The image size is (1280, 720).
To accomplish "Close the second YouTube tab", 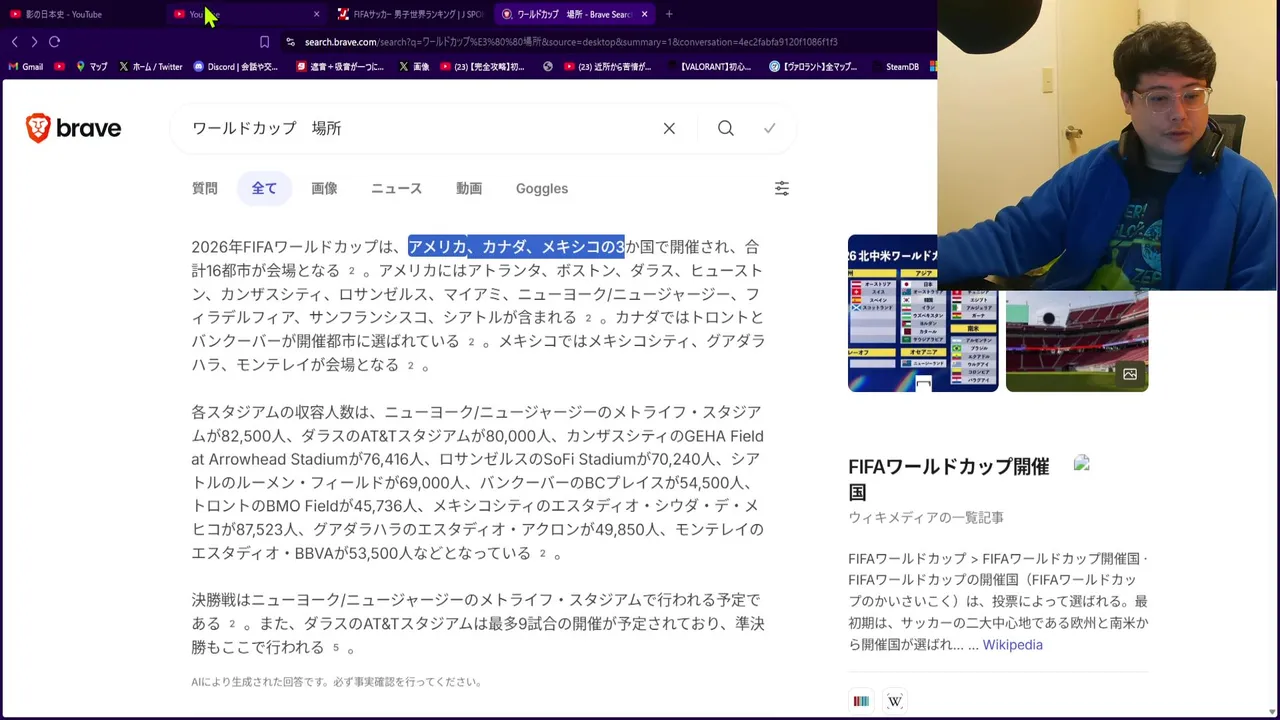I will 316,14.
